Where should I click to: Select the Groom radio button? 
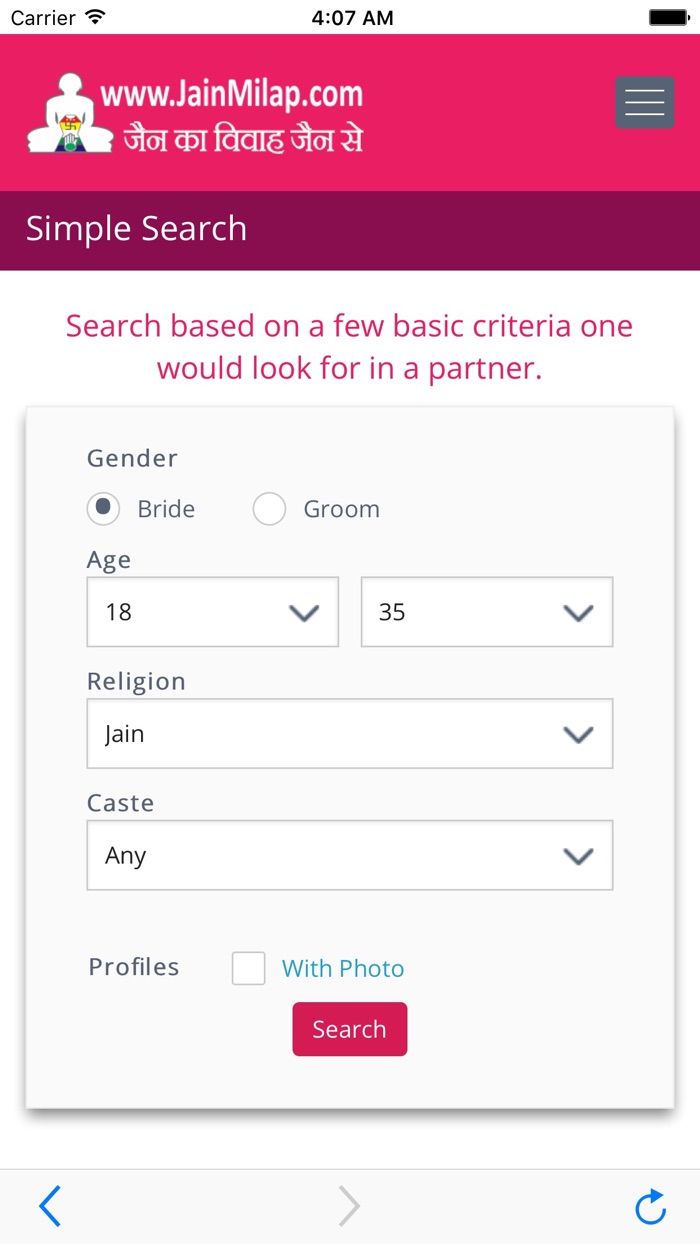(x=269, y=508)
